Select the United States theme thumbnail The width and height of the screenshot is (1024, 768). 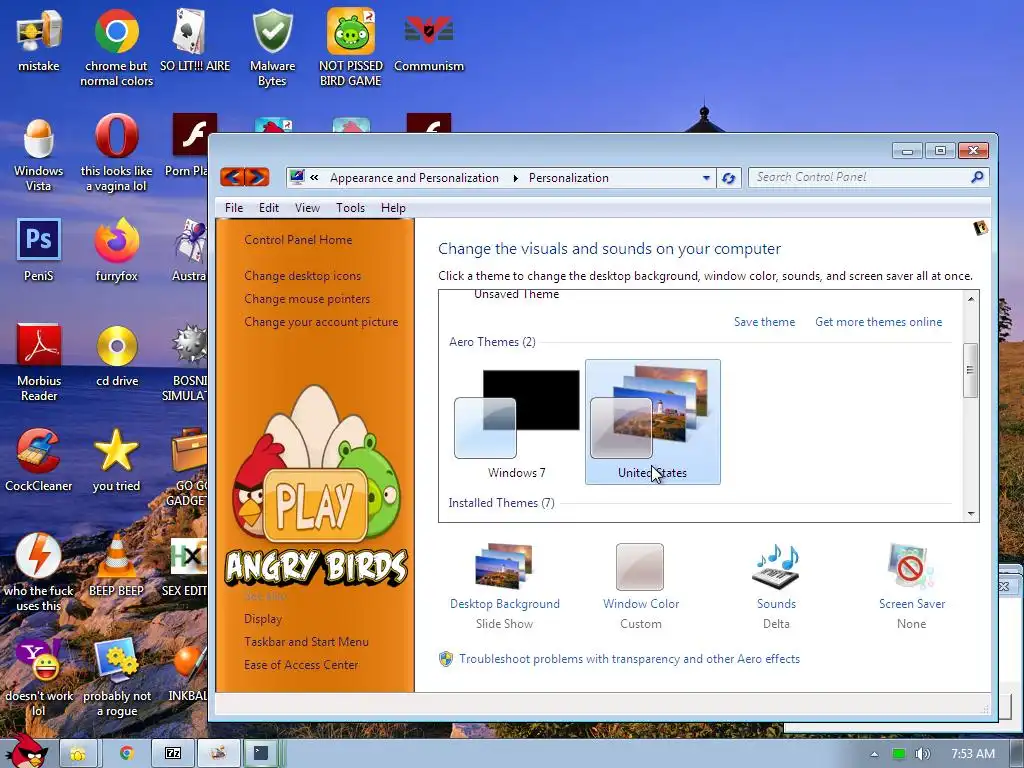(652, 422)
